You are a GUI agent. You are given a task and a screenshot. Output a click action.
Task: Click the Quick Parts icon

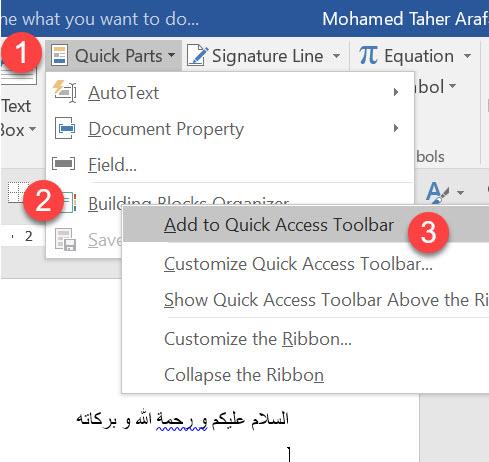pyautogui.click(x=60, y=55)
